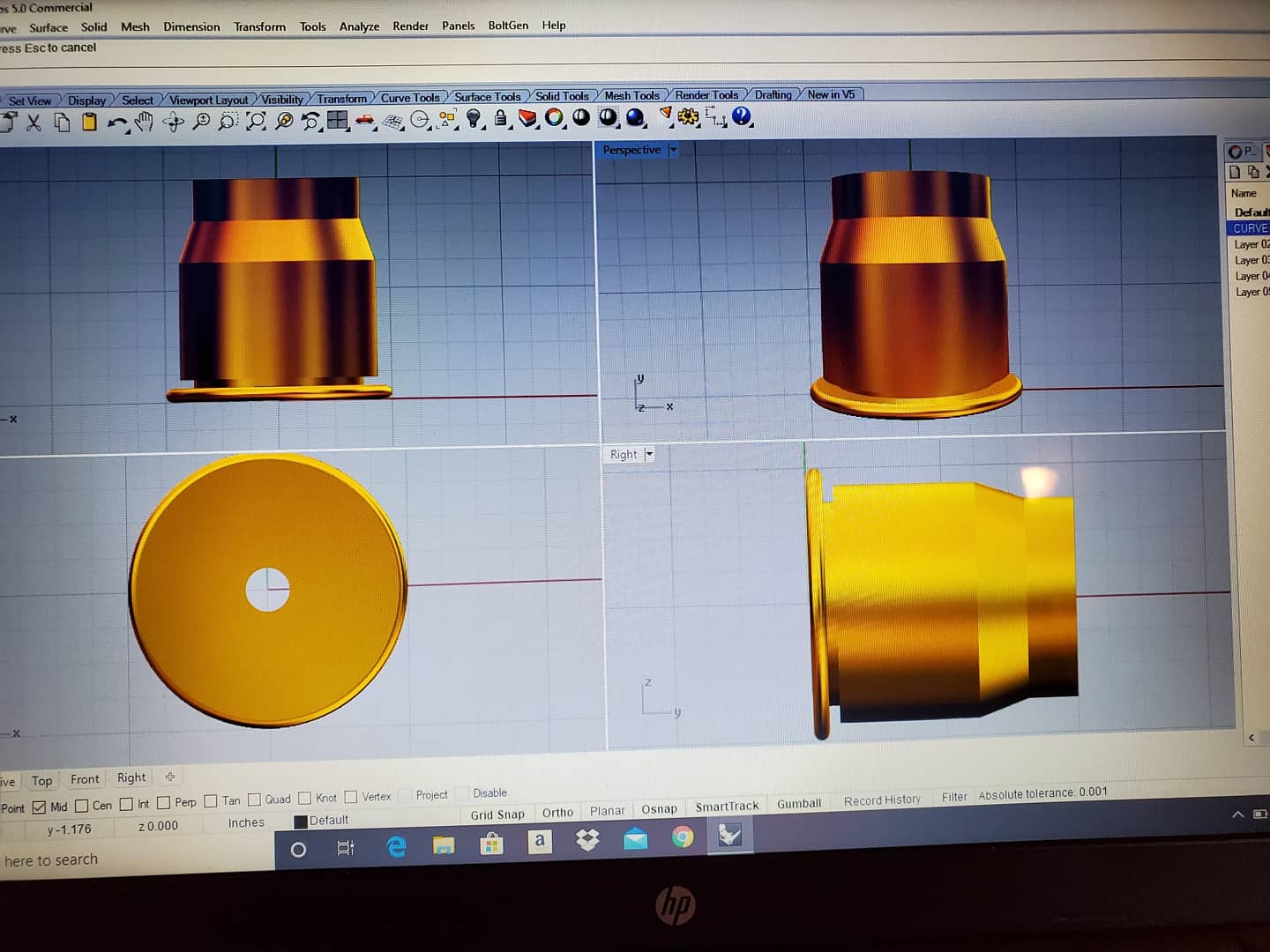Uncheck the Mid object snap checkbox
Image resolution: width=1270 pixels, height=952 pixels.
(40, 807)
